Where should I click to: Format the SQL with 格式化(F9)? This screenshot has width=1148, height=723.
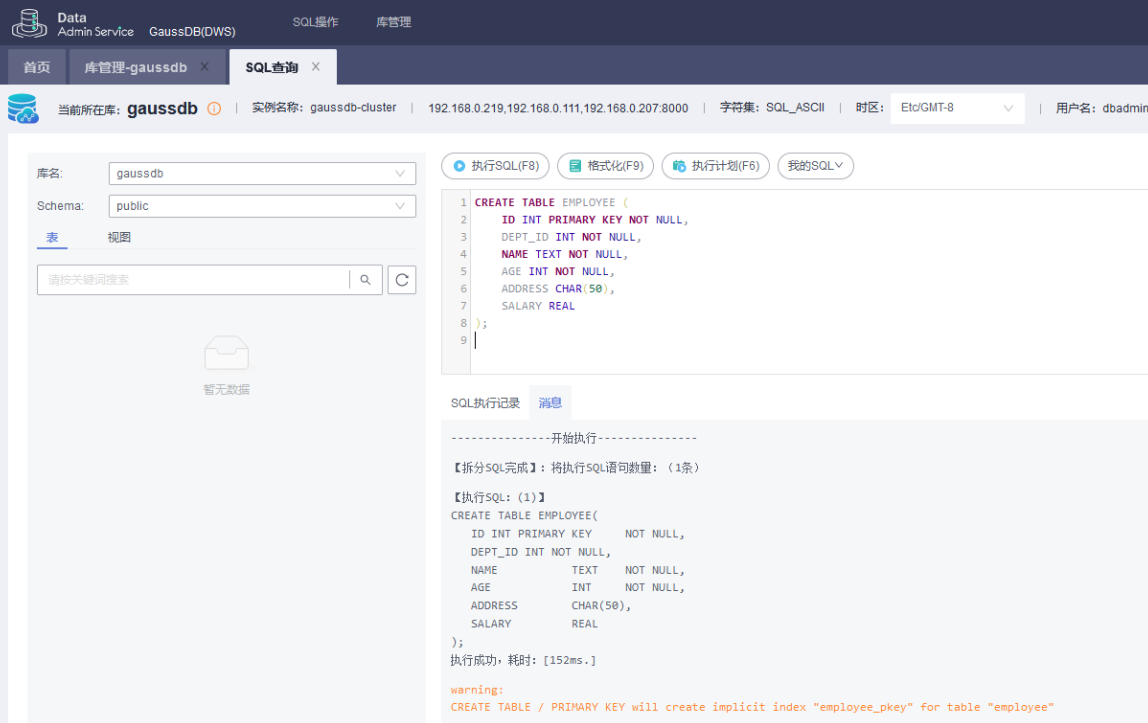click(605, 166)
